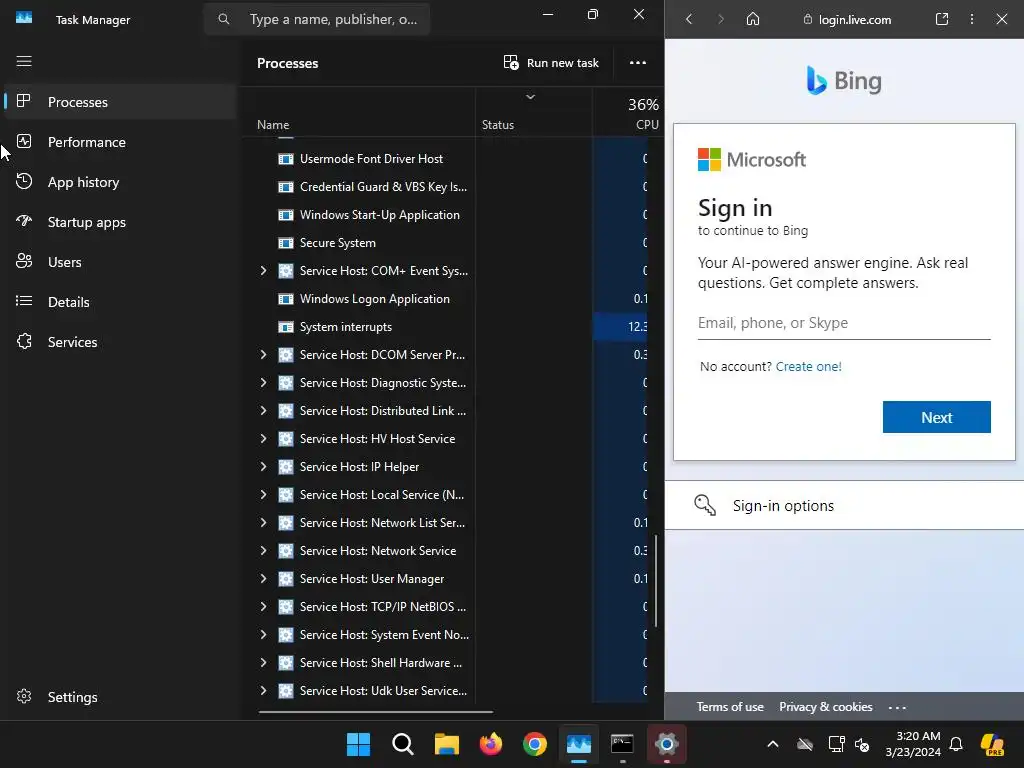Click the Task Manager search box
The height and width of the screenshot is (768, 1024).
point(317,20)
